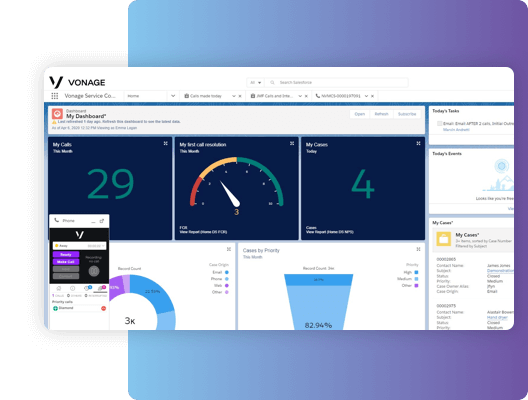Open the Away status dropdown
This screenshot has height=400, width=528.
[x=79, y=246]
